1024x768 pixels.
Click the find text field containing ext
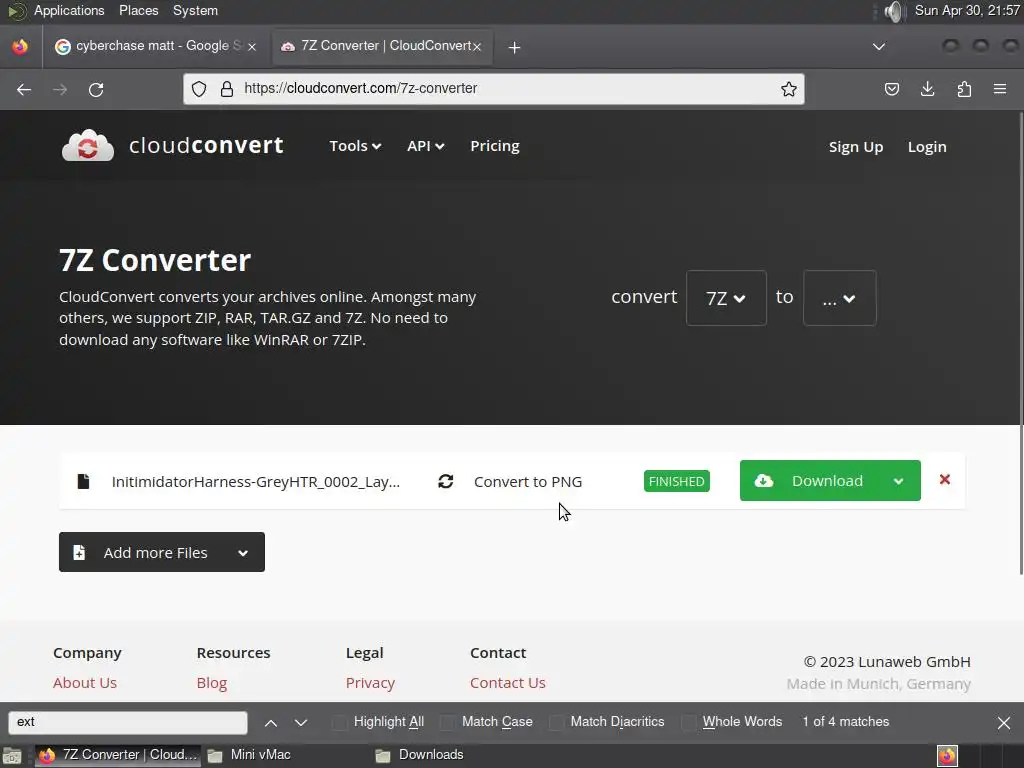tap(128, 722)
